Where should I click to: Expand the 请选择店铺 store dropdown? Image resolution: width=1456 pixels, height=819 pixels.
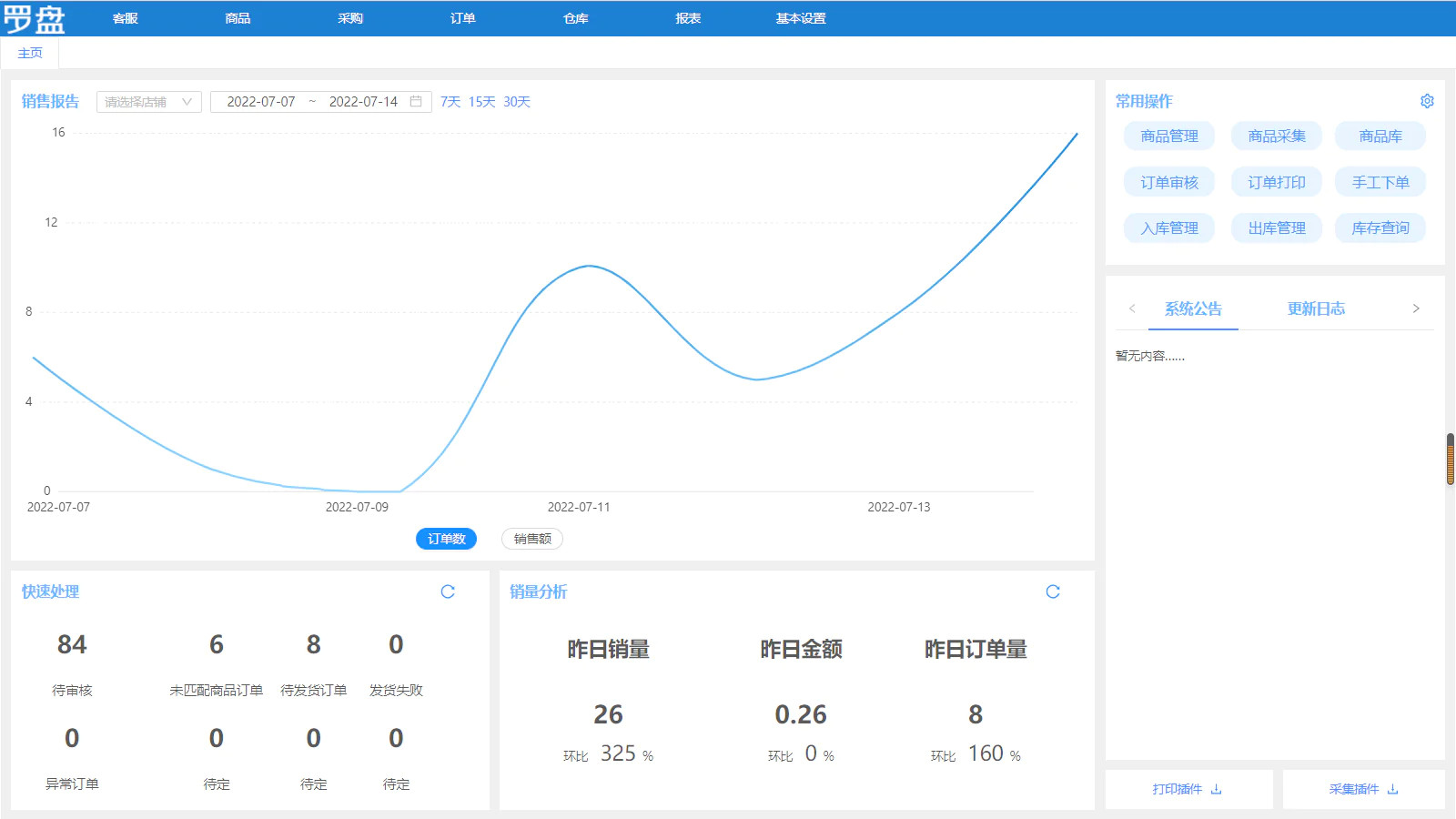(x=149, y=102)
